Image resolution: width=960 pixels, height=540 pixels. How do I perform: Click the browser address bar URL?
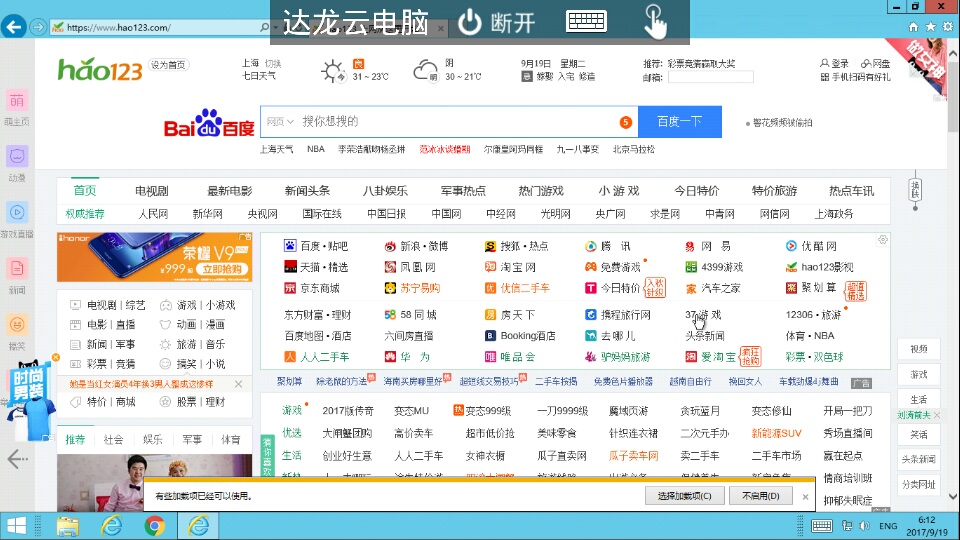tap(119, 28)
